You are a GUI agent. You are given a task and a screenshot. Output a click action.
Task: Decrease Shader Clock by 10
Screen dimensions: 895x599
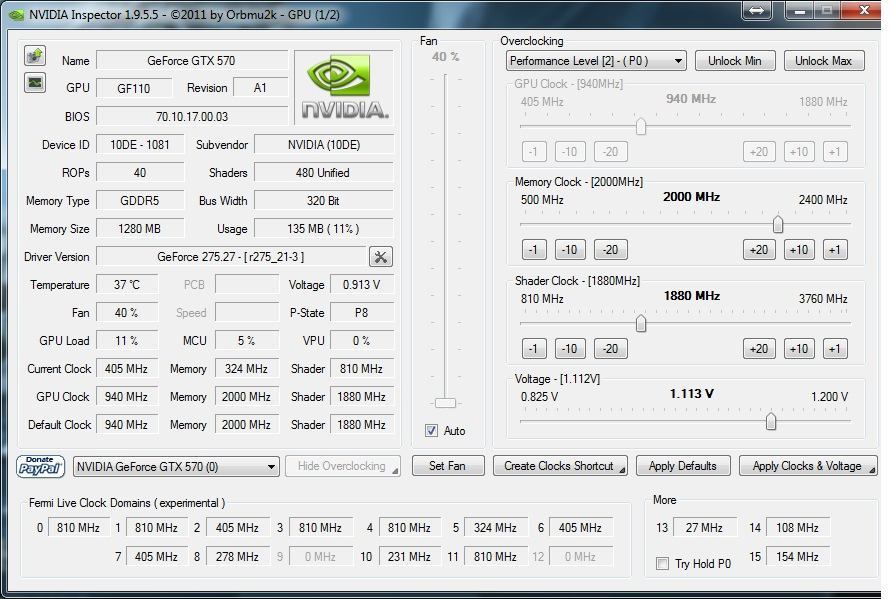pos(570,348)
